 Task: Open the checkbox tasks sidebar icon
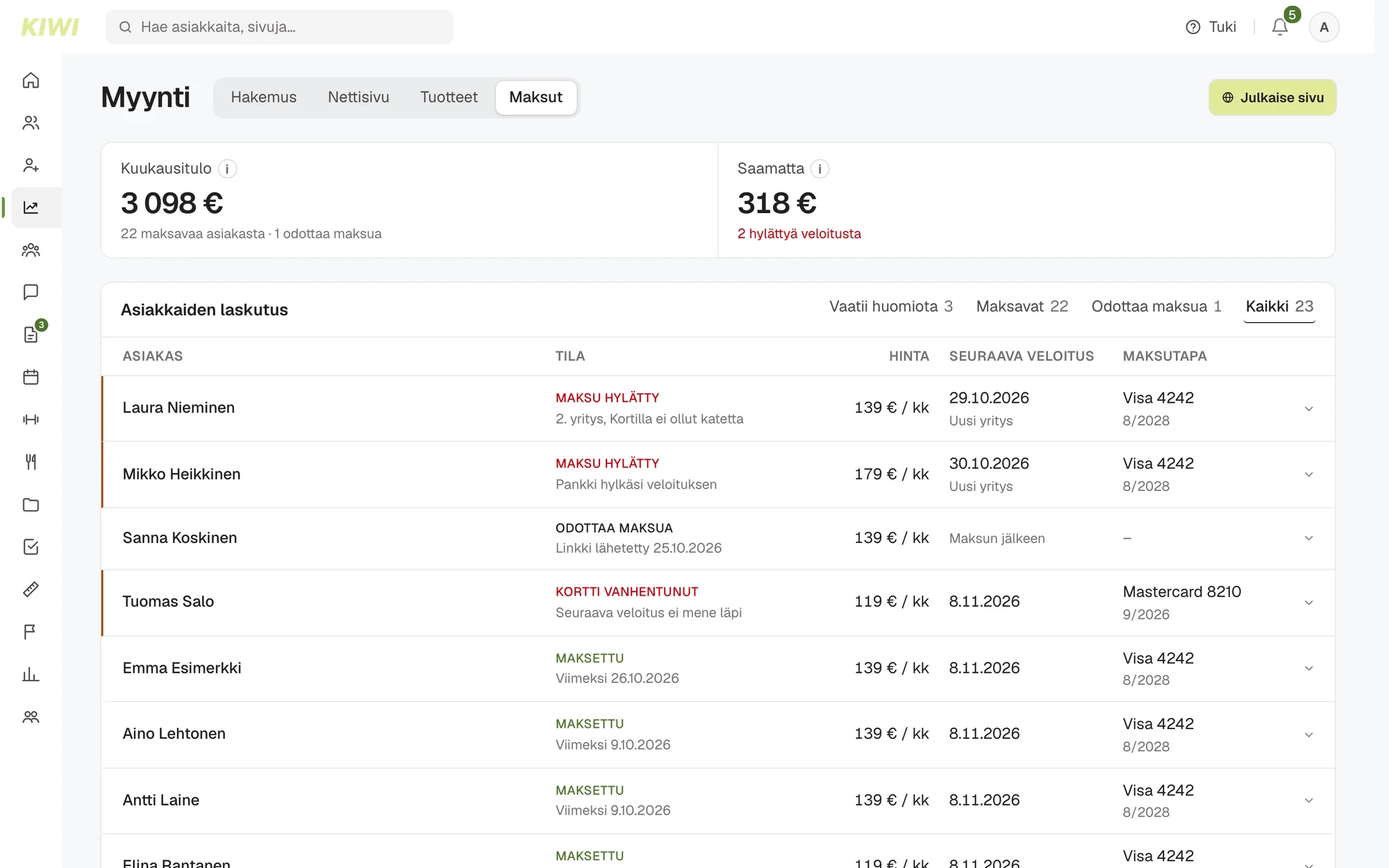pos(31,547)
